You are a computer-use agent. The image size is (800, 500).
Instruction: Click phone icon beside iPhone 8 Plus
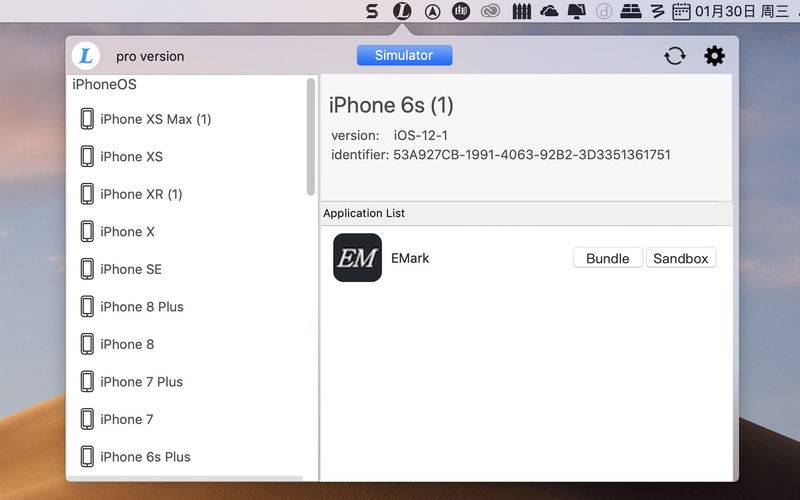click(87, 307)
